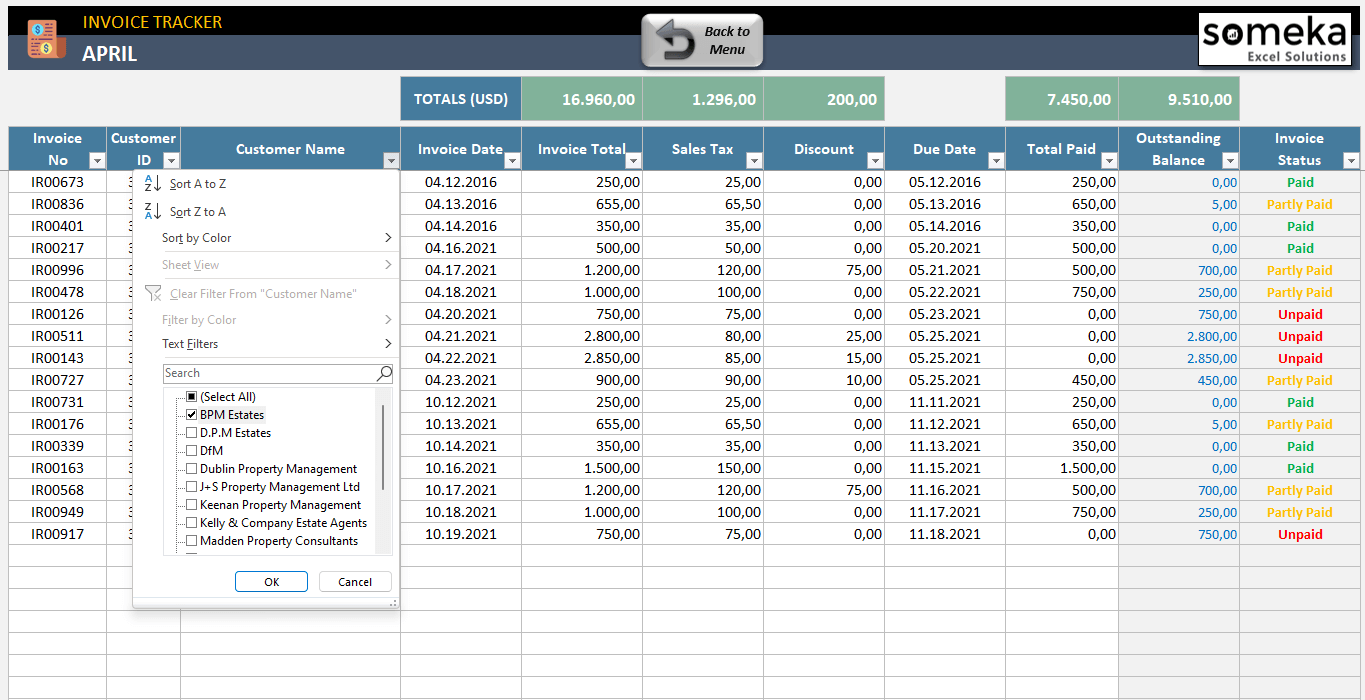Click the Sort A to Z icon
The height and width of the screenshot is (700, 1365).
153,184
